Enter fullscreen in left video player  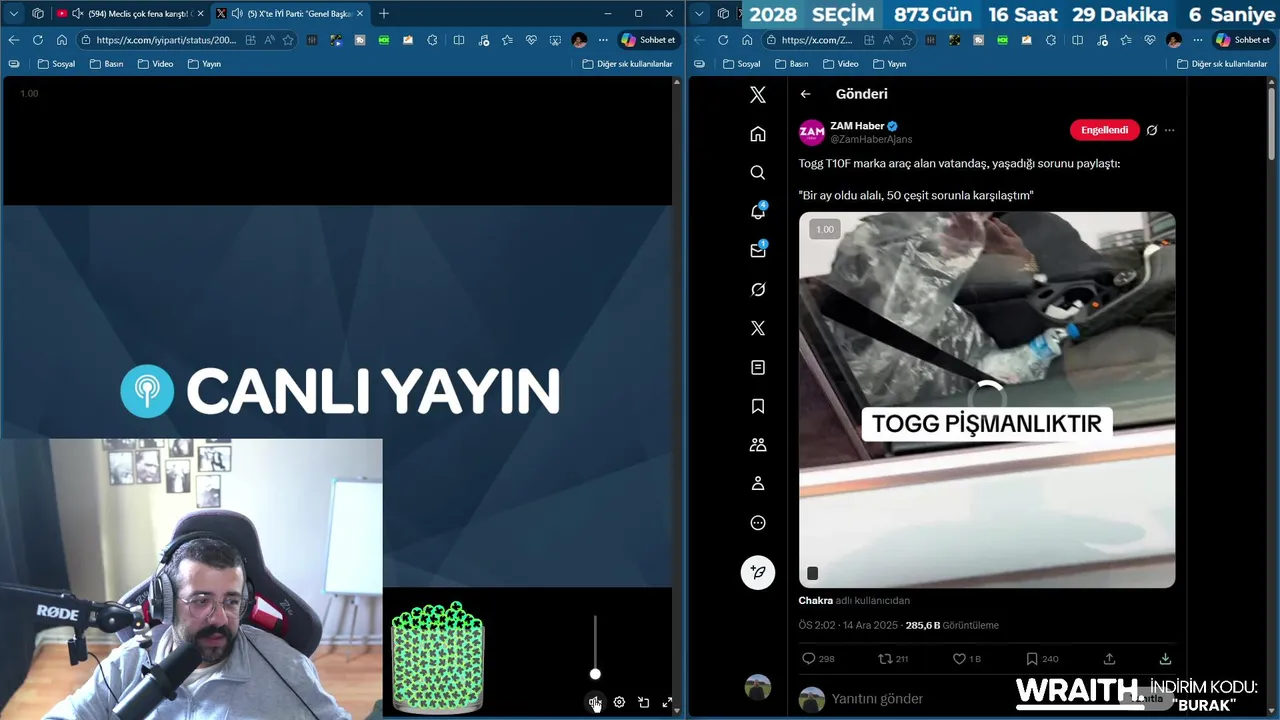pos(667,703)
